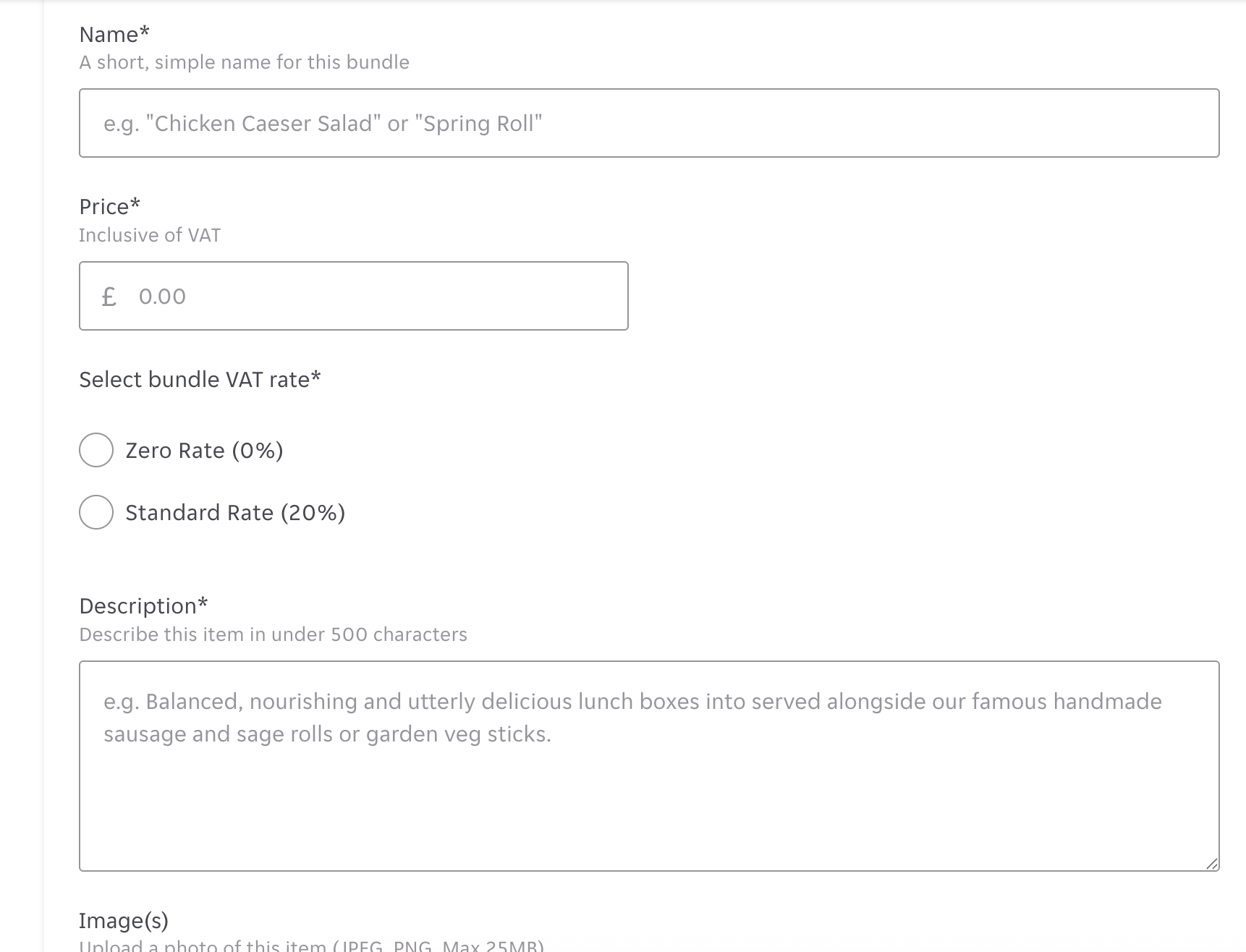
Task: Click the Inclusive of VAT helper text
Action: [x=149, y=234]
